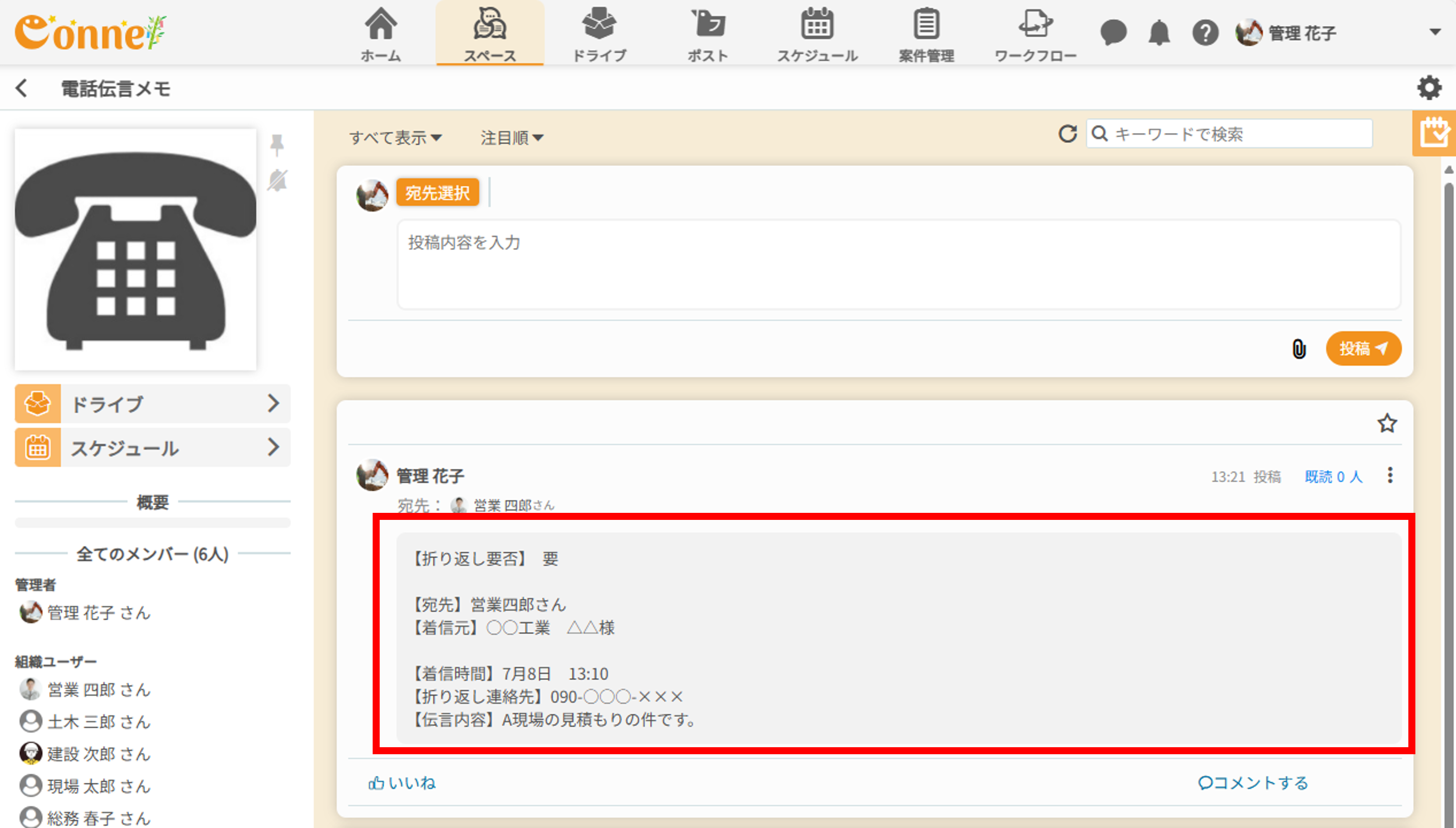
Task: Click the telephone space image
Action: click(x=135, y=249)
